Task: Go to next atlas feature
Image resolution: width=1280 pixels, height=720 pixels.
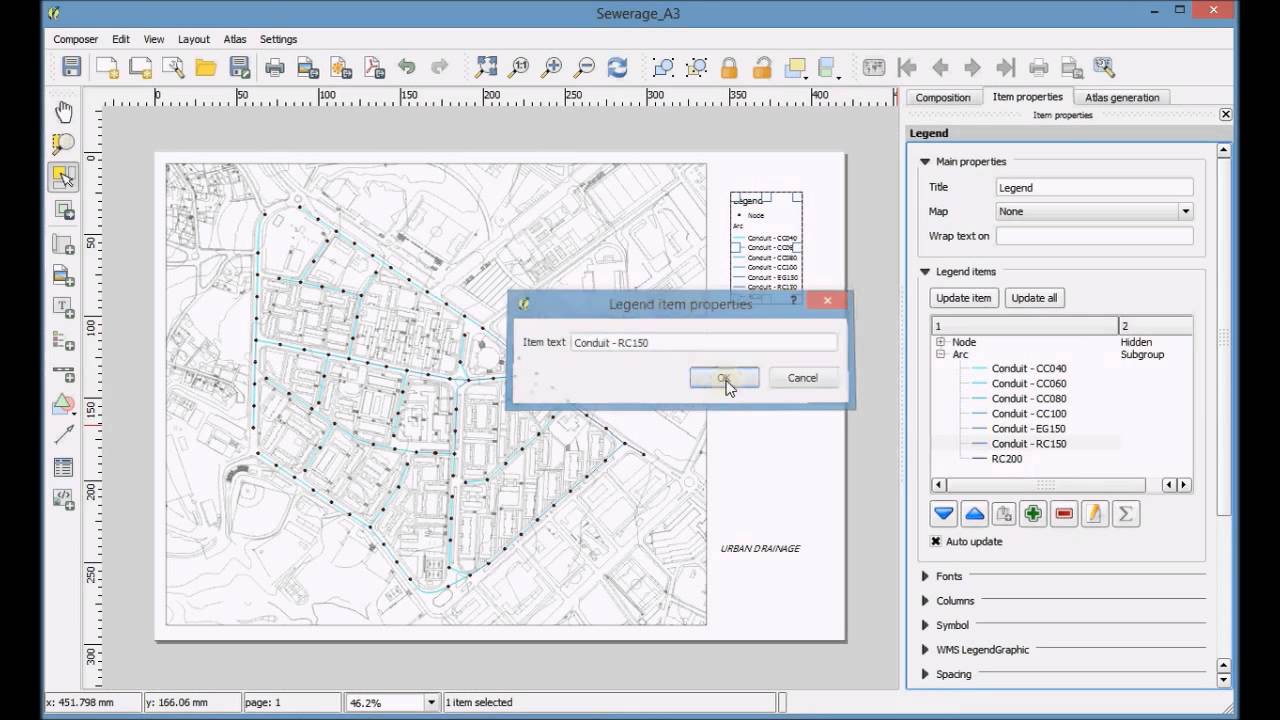Action: coord(973,67)
